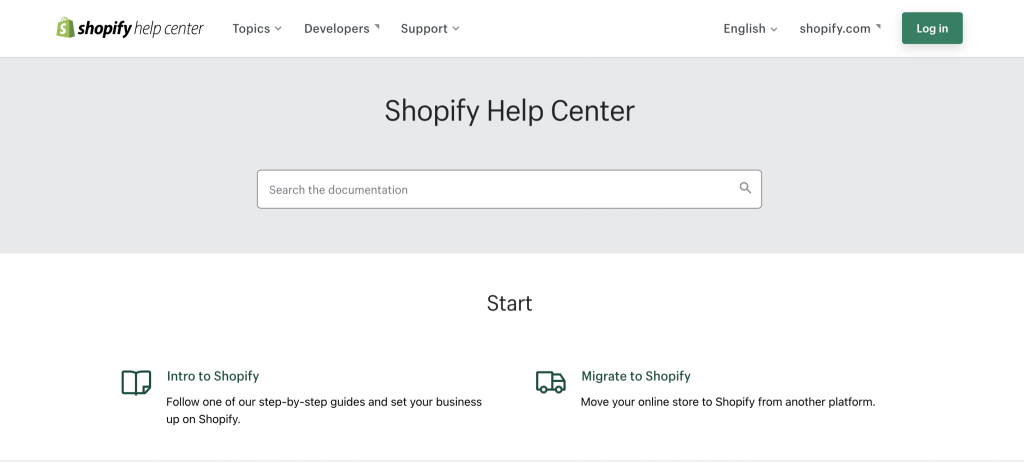Expand the Topics dropdown menu
The height and width of the screenshot is (462, 1024).
coord(257,29)
